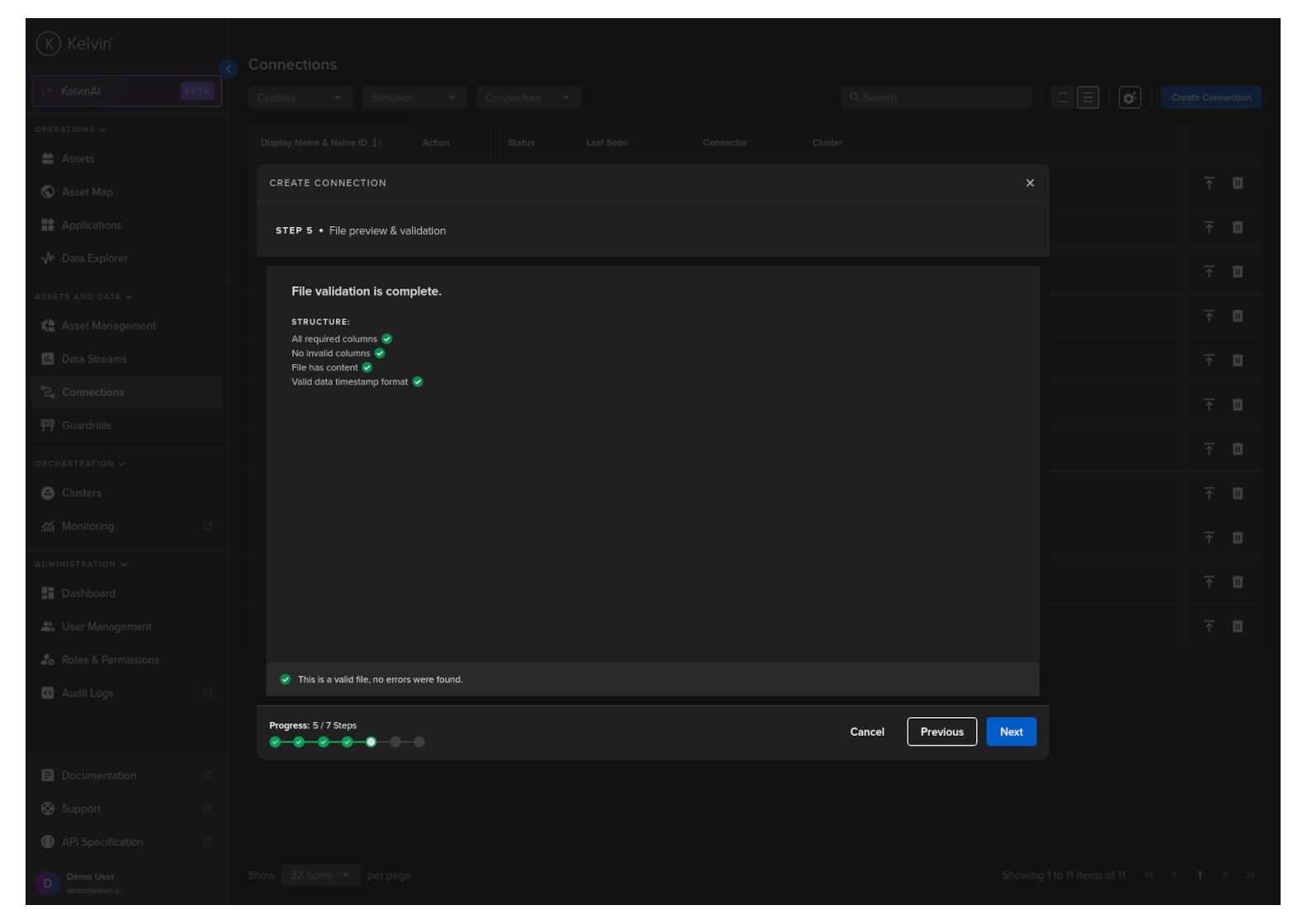
Task: Click the delete trash icon in first row
Action: (1237, 183)
